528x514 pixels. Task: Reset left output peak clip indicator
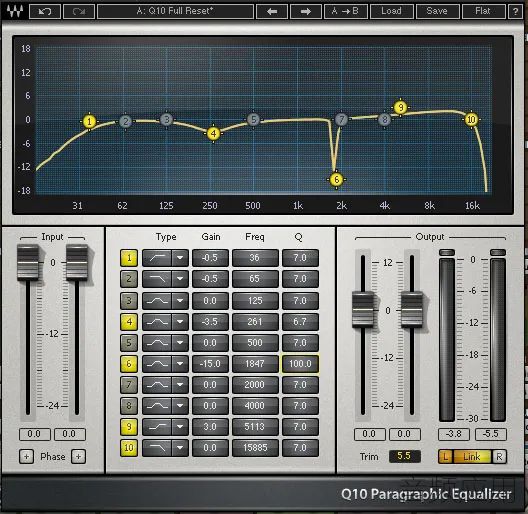[x=447, y=252]
